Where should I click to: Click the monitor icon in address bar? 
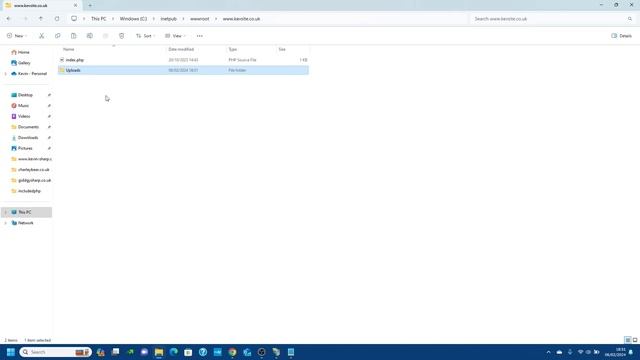[x=74, y=19]
